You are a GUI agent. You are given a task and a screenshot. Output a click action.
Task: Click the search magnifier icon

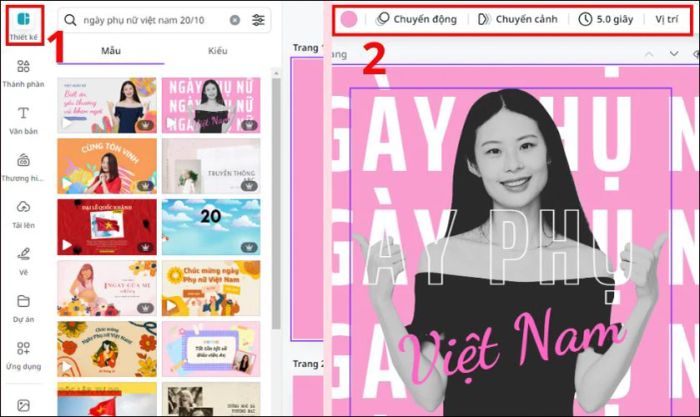(70, 20)
